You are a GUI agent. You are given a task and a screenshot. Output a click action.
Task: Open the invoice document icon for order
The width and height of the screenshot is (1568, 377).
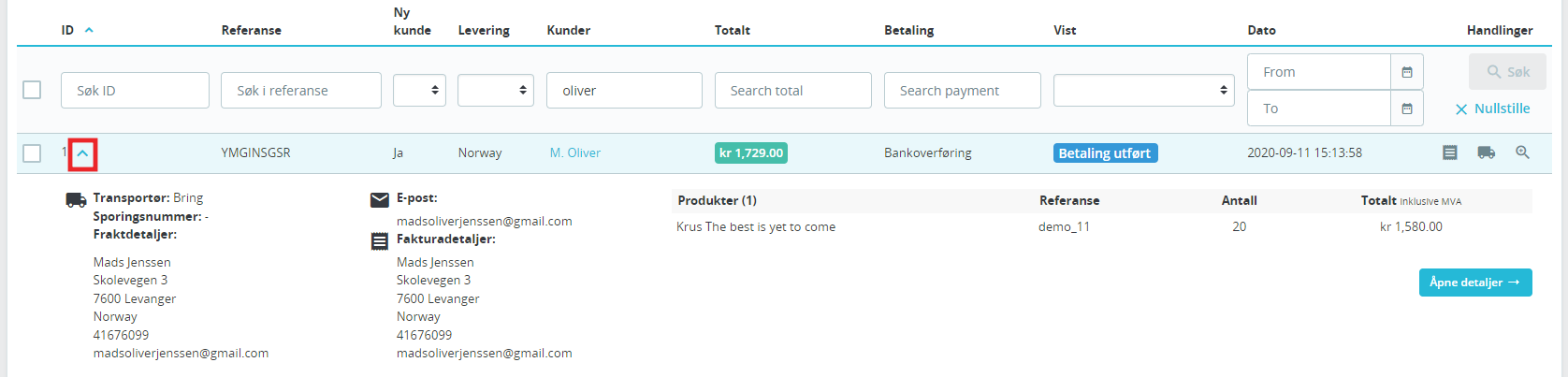coord(1449,152)
